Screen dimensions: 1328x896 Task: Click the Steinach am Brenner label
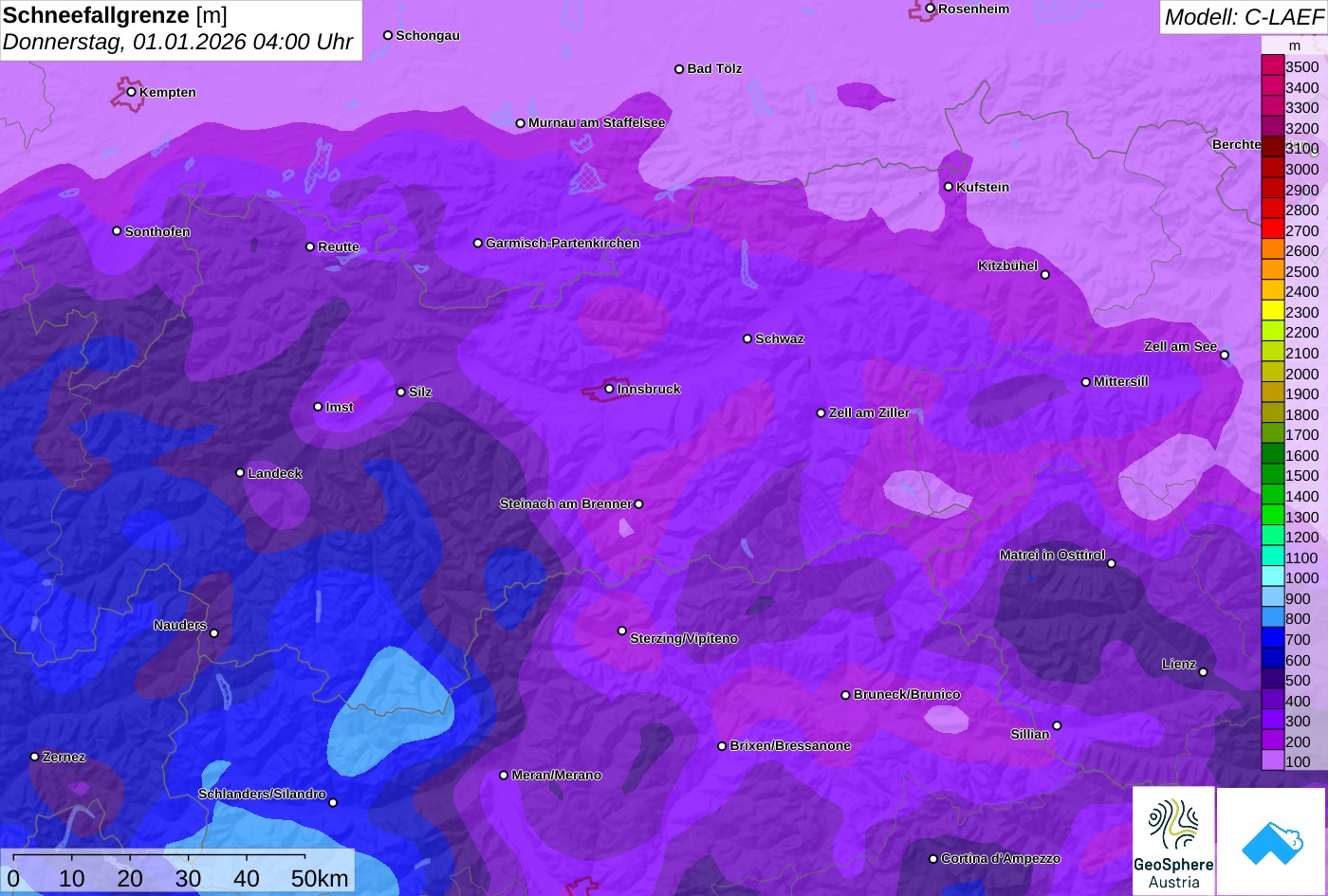[x=565, y=503]
